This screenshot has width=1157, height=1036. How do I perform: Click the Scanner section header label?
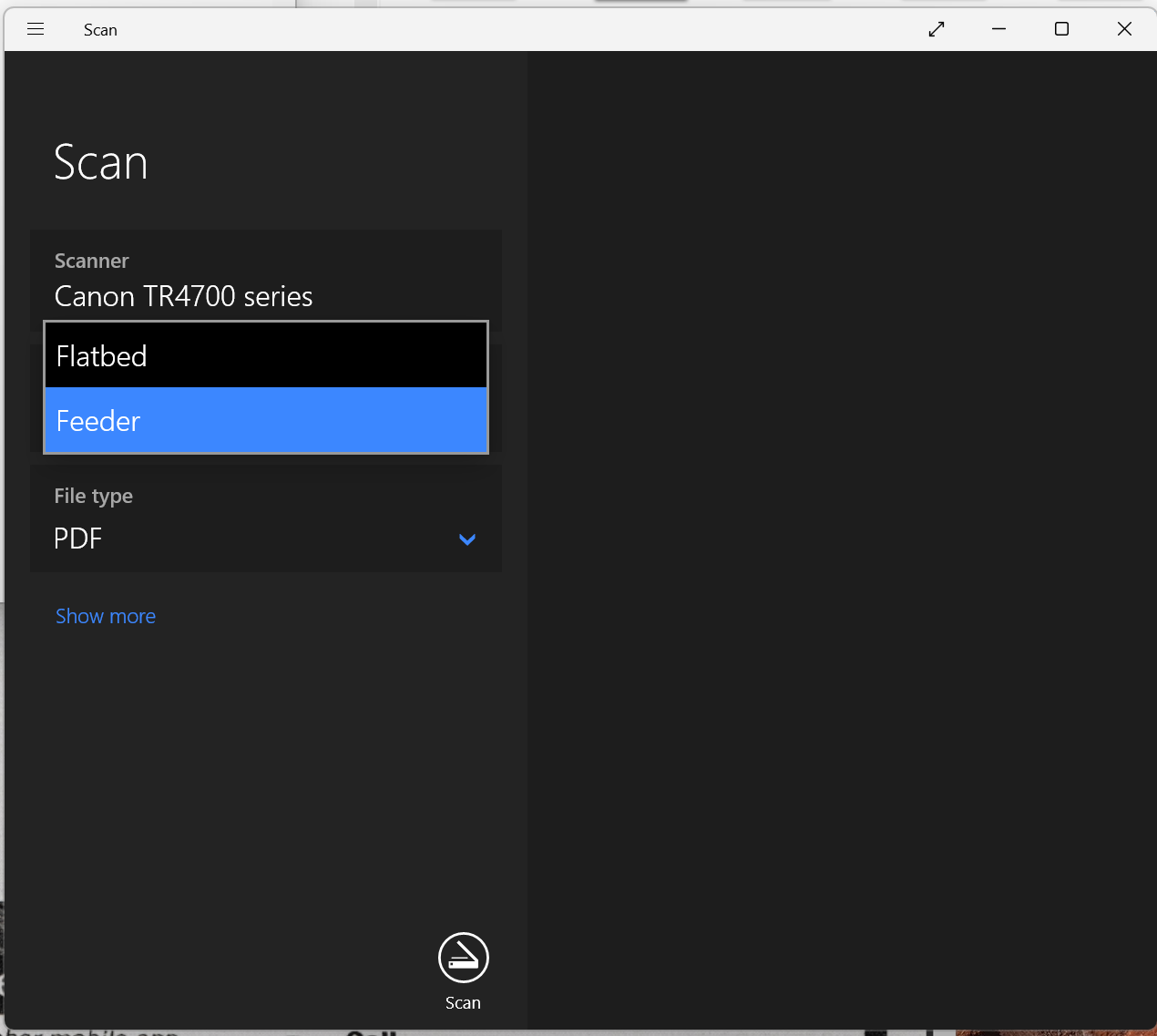click(x=91, y=261)
